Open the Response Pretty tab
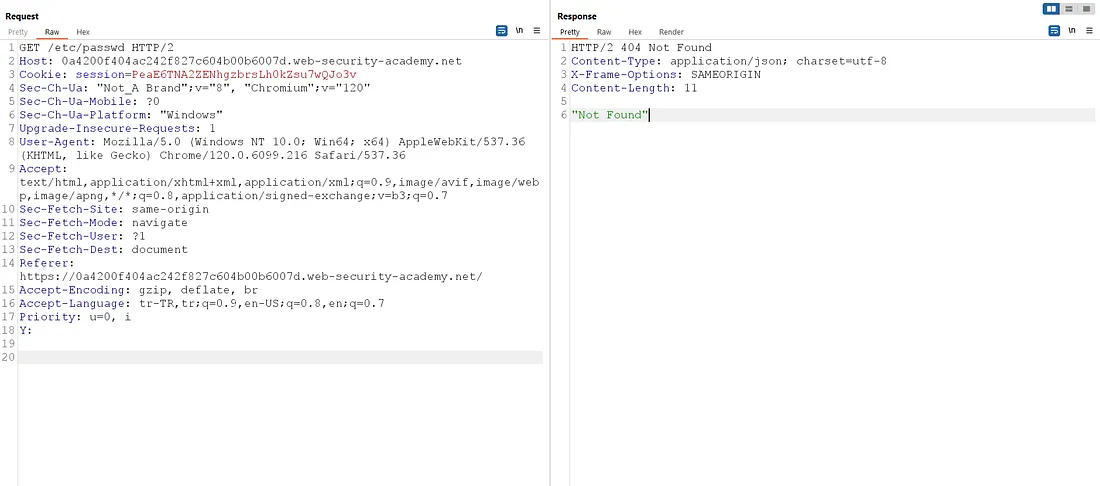Screen dimensions: 1100x486 [x=570, y=32]
